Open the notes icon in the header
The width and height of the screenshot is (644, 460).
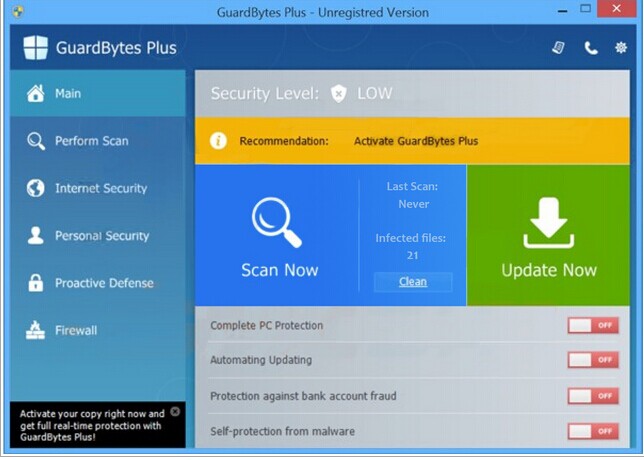pos(558,48)
